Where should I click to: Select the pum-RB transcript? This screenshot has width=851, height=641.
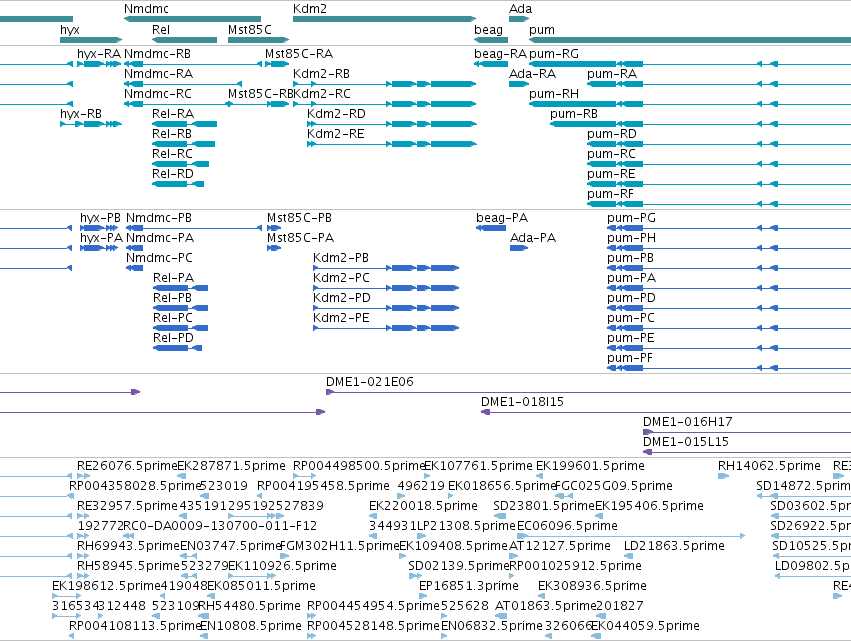point(700,124)
